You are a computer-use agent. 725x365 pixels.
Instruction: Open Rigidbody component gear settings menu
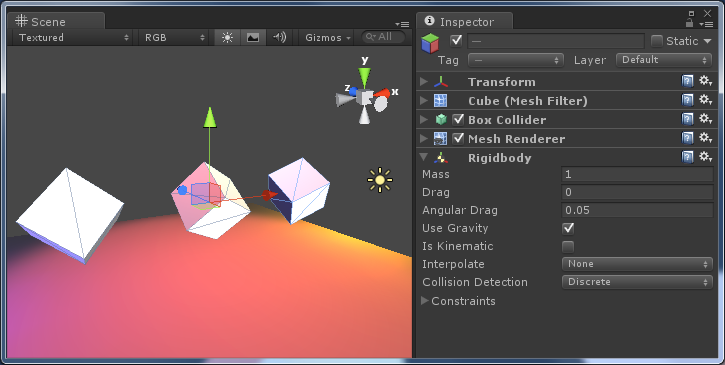[706, 157]
